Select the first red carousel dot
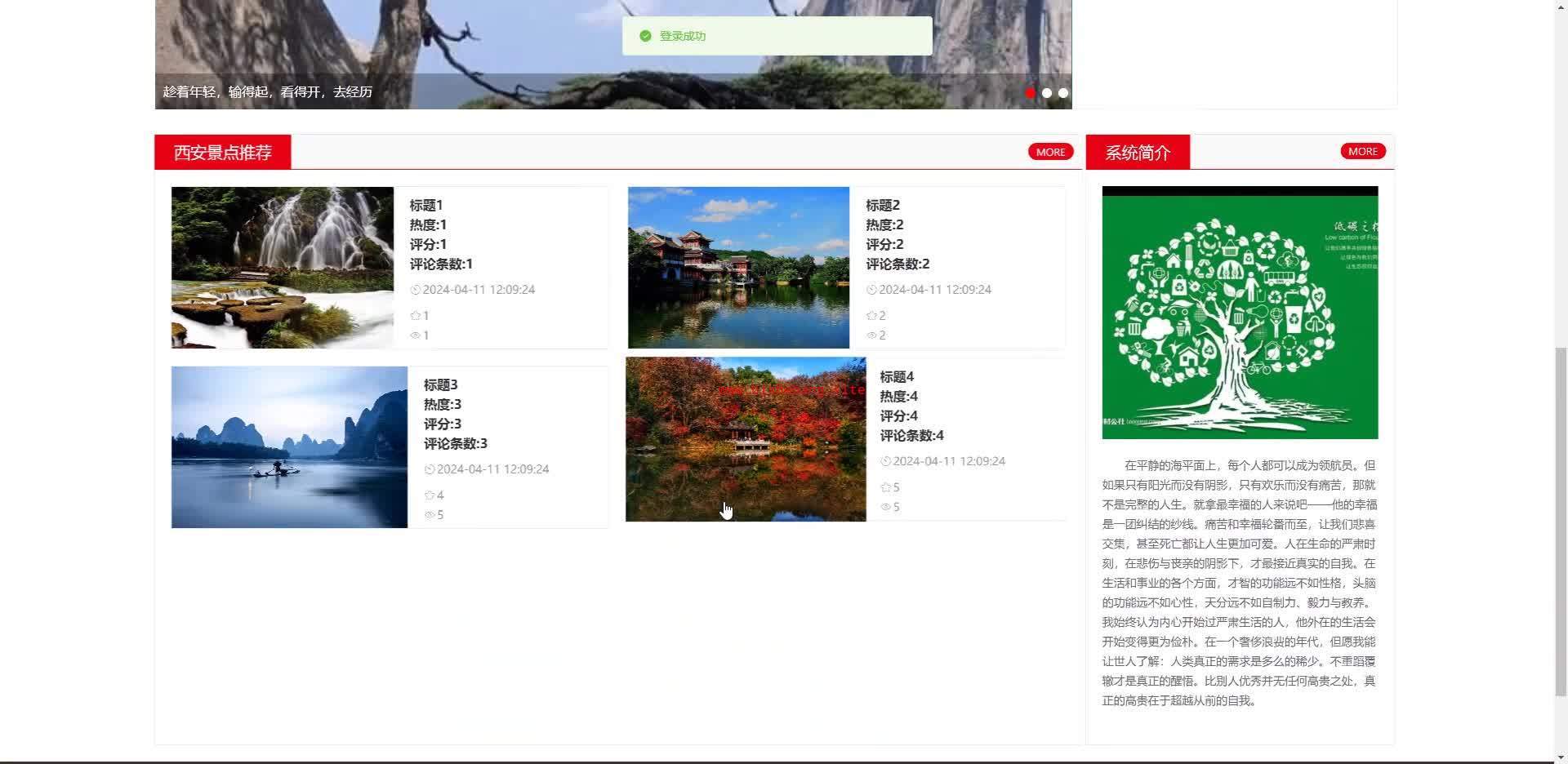 (1031, 93)
